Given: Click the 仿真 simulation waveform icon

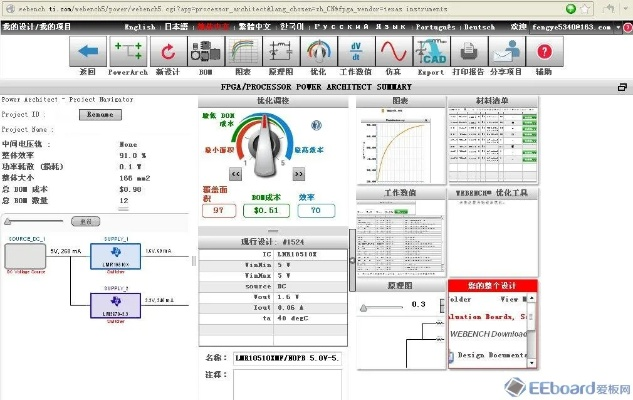Looking at the screenshot, I should pyautogui.click(x=390, y=50).
